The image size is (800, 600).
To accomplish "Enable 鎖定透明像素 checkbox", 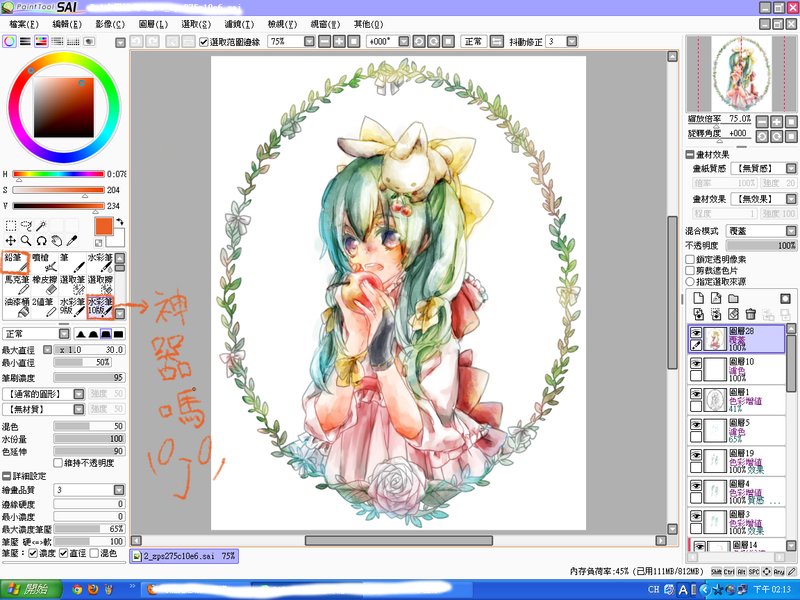I will pyautogui.click(x=690, y=260).
